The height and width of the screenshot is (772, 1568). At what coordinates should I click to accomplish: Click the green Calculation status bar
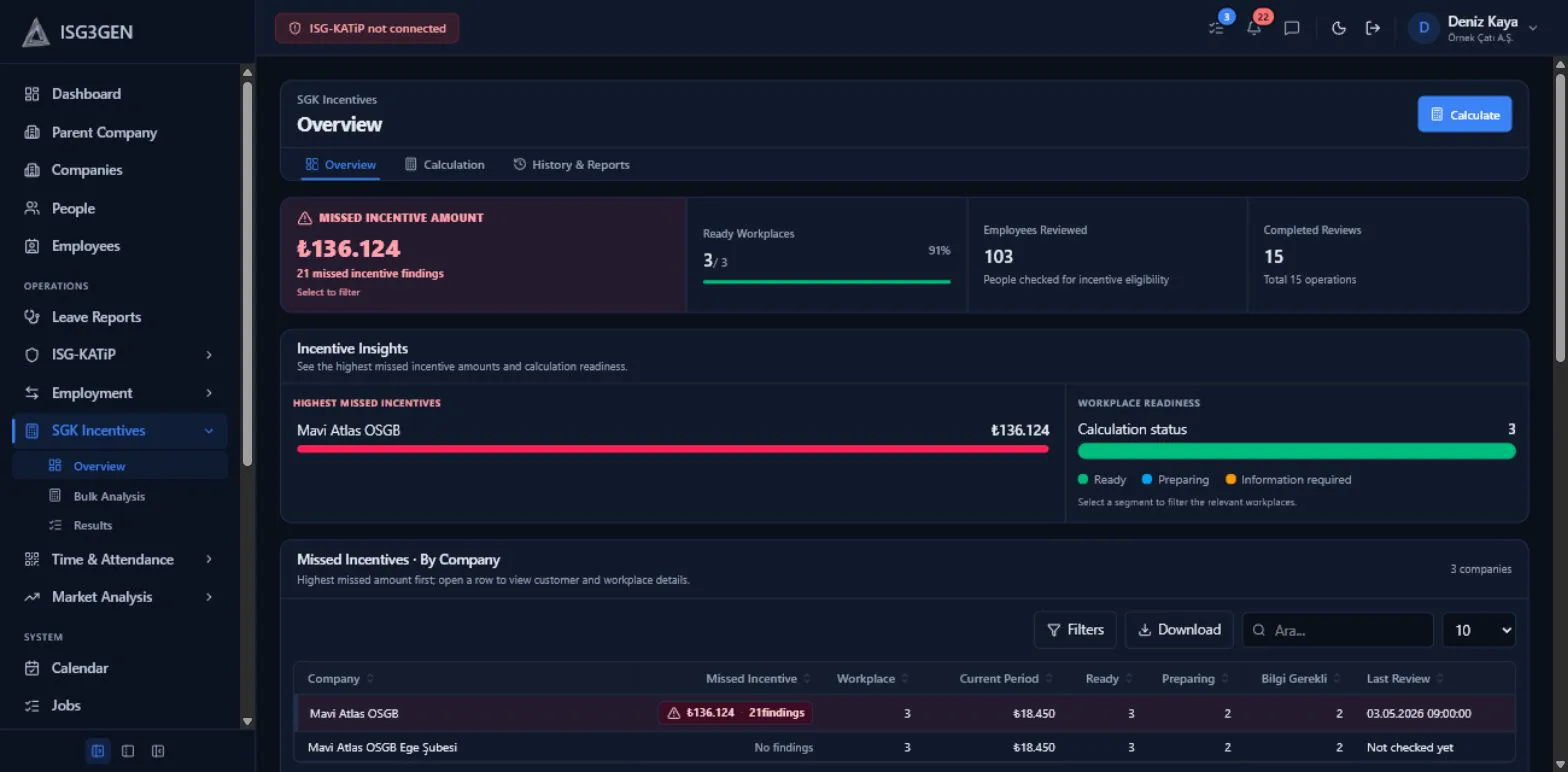point(1296,451)
